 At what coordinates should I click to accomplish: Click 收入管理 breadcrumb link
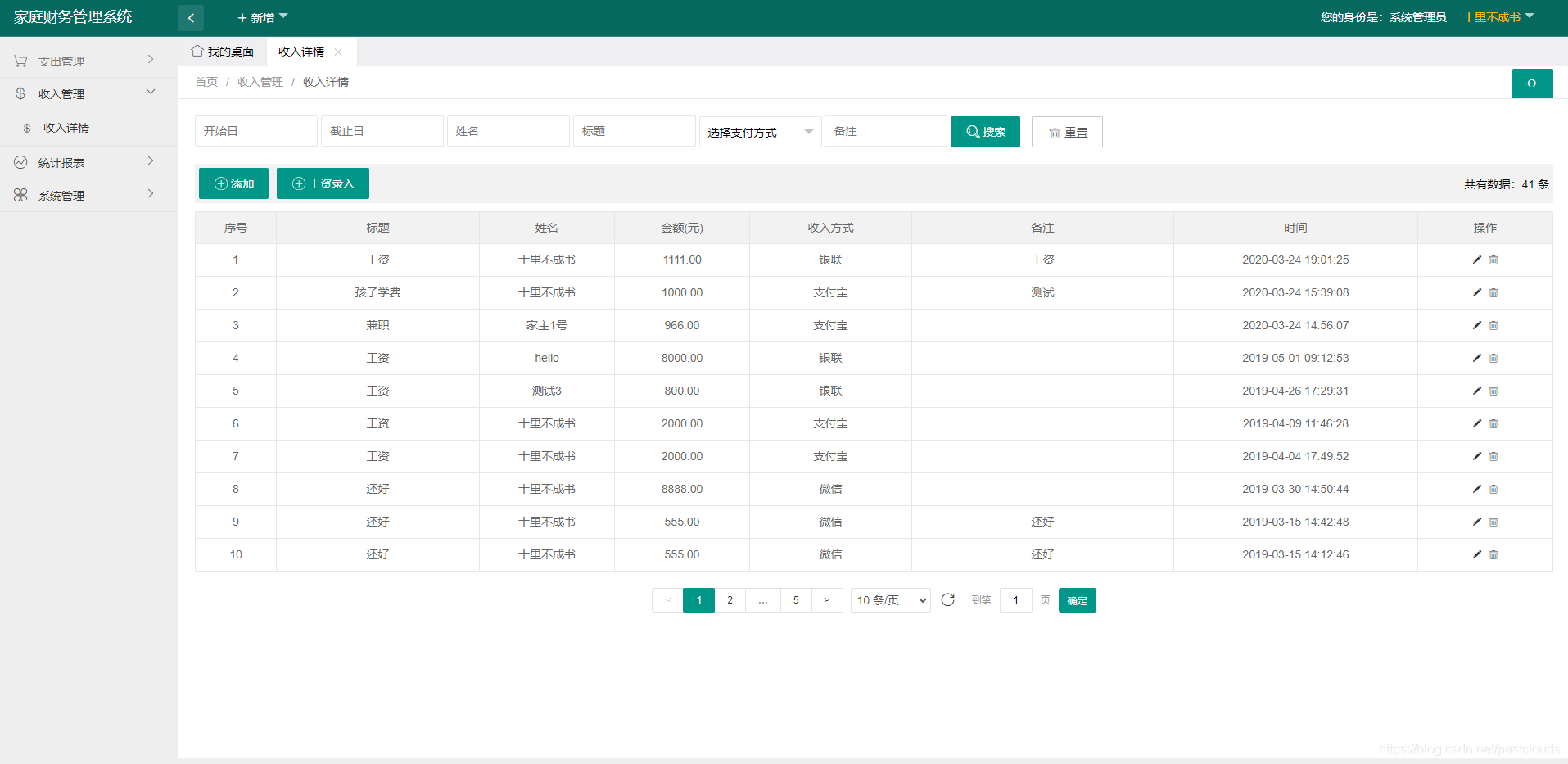click(260, 82)
